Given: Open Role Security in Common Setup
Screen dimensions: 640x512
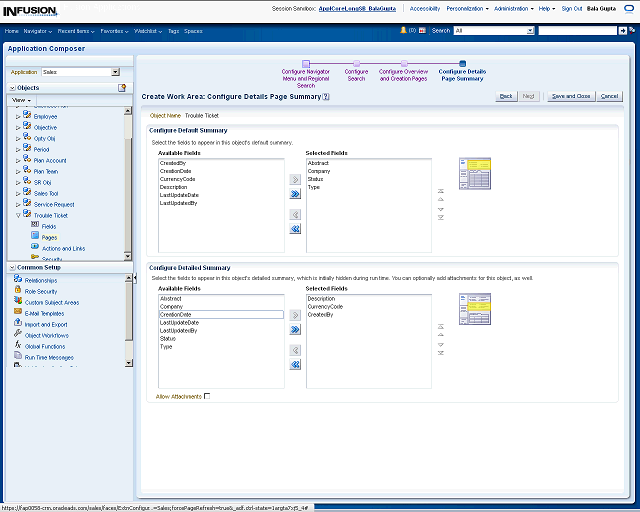Looking at the screenshot, I should pos(40,291).
